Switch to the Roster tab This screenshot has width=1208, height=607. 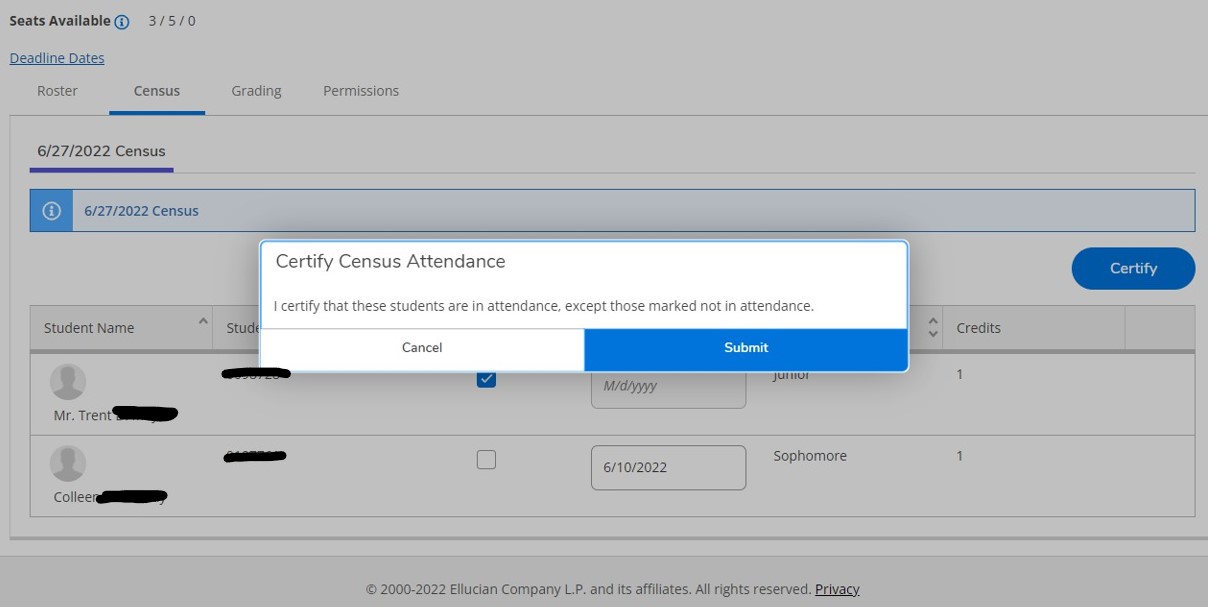click(x=57, y=91)
